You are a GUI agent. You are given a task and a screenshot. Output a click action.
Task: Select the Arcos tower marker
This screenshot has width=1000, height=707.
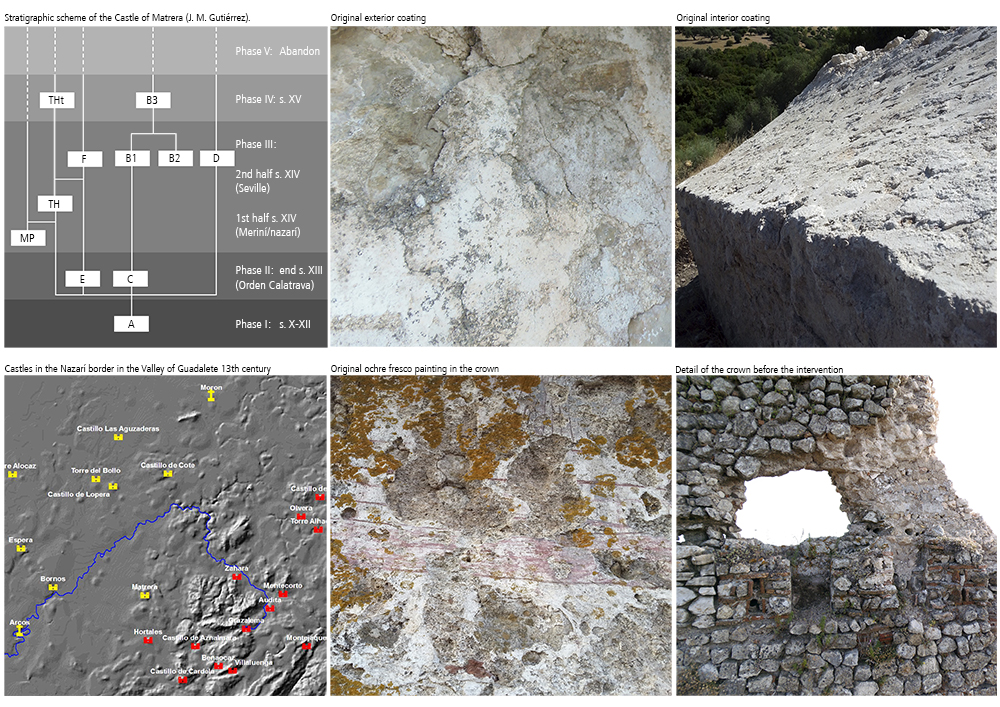(19, 631)
